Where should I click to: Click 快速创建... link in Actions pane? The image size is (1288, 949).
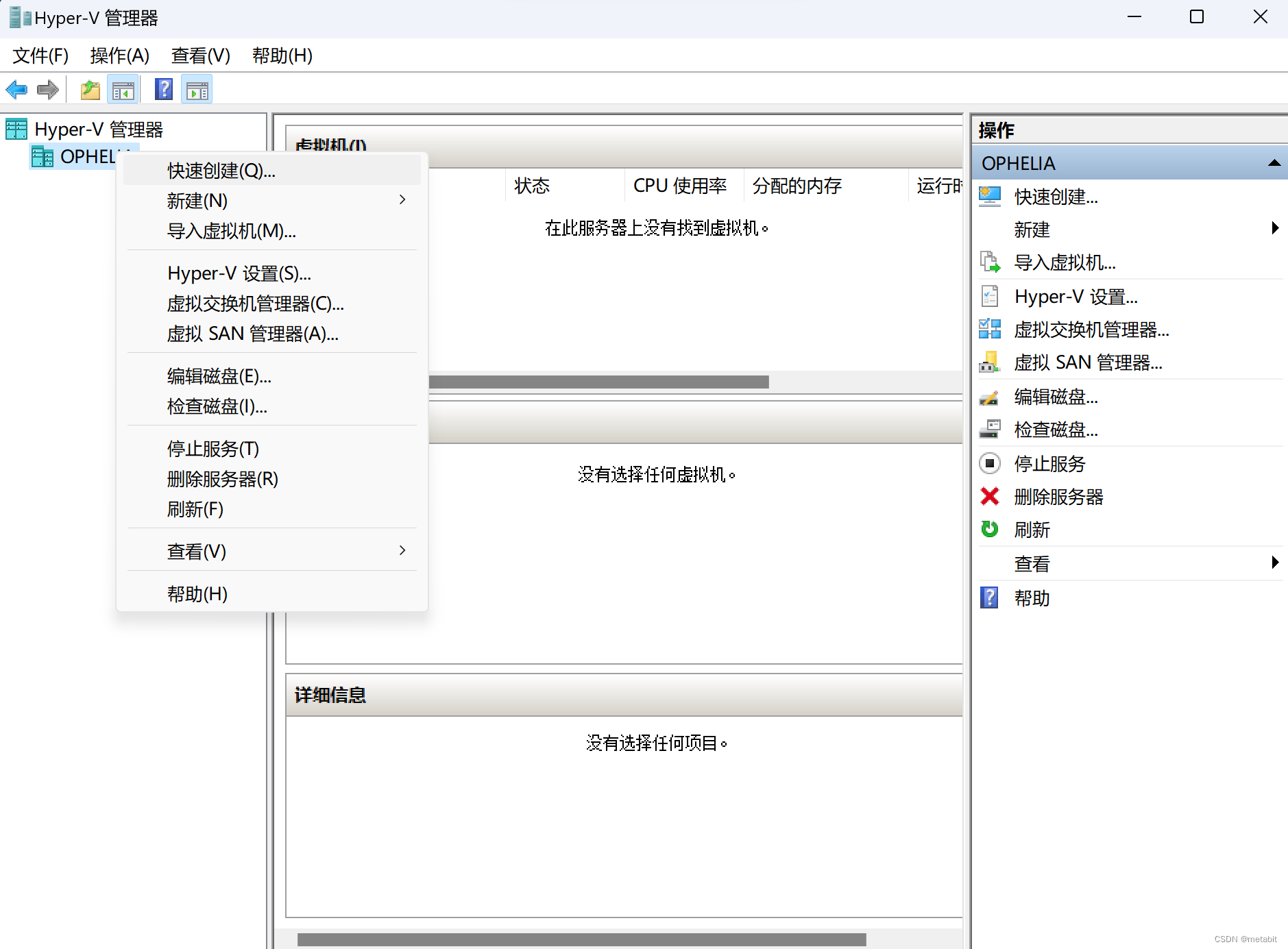click(x=1056, y=197)
